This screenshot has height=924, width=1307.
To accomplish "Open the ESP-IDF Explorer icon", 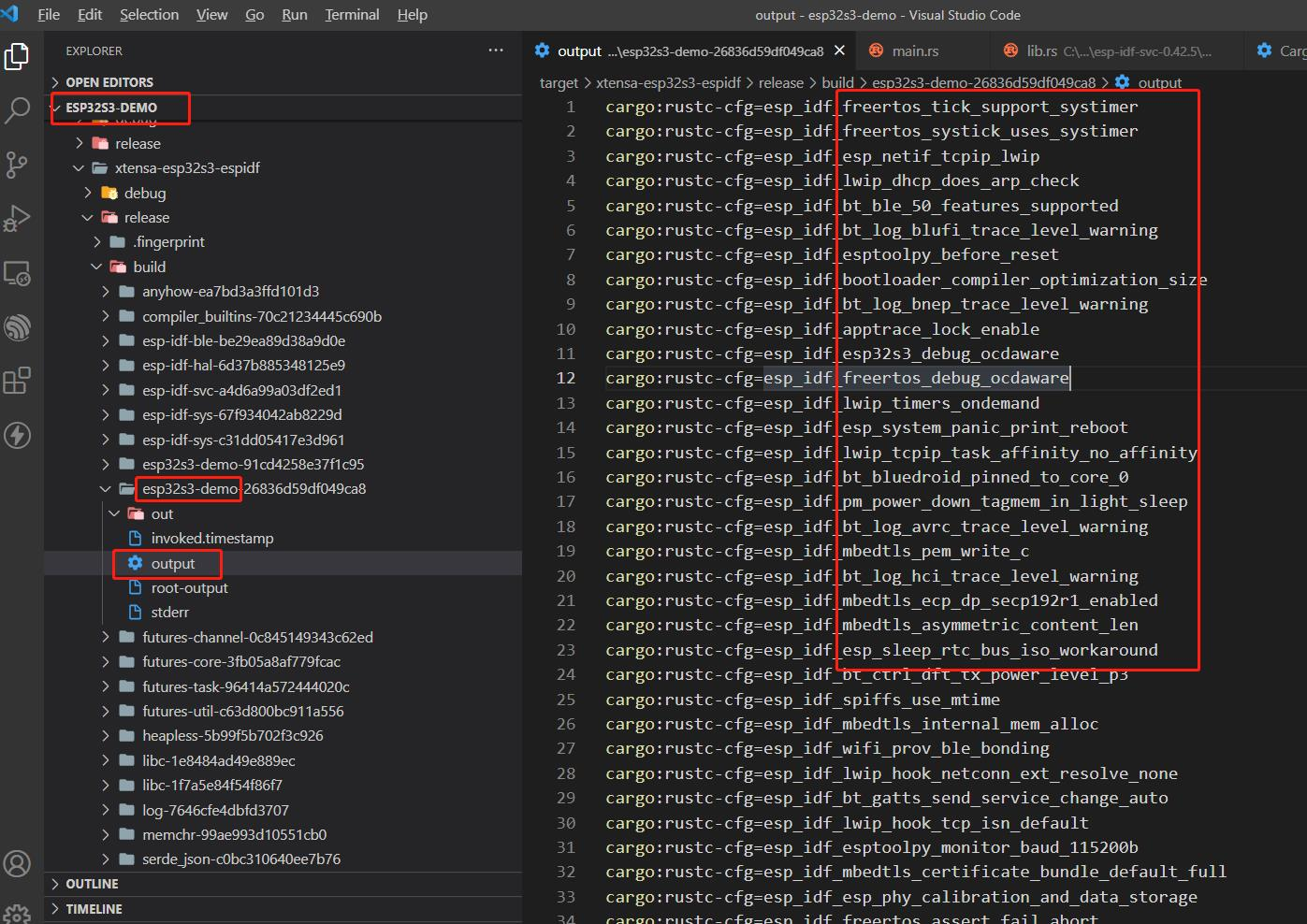I will coord(18,327).
